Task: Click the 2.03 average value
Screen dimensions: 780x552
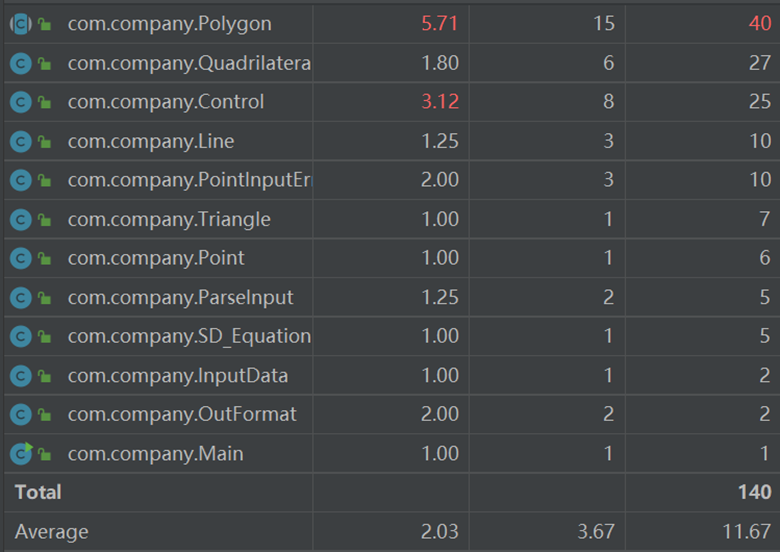Action: [x=440, y=532]
